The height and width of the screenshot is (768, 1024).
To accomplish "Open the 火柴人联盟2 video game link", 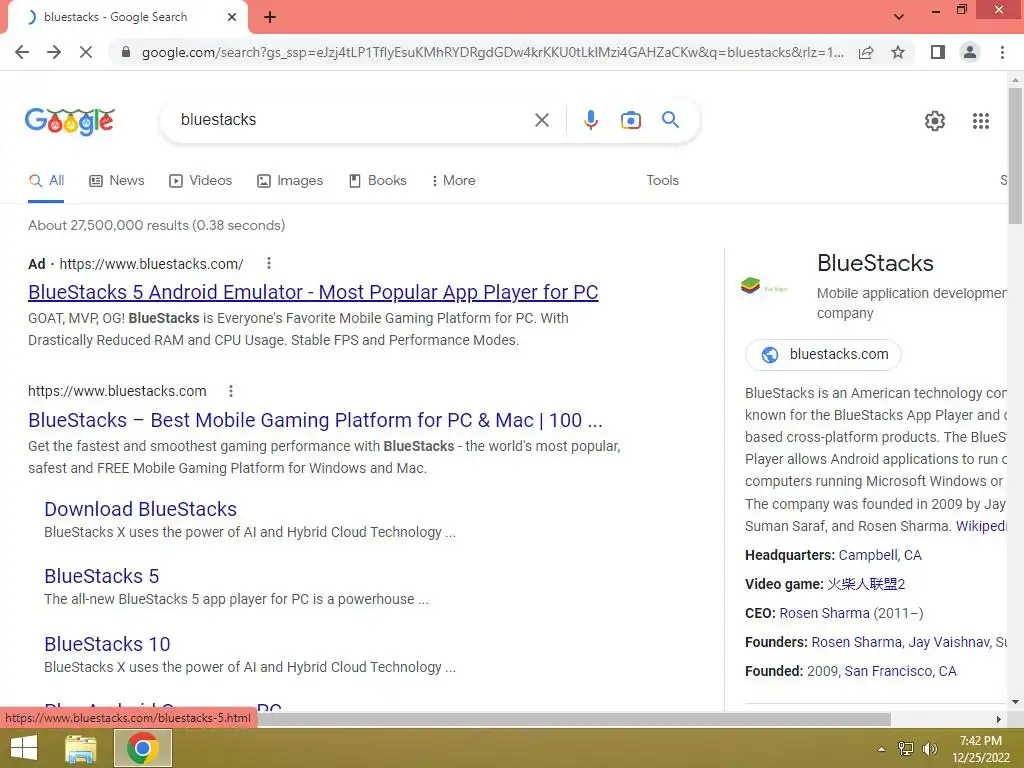I will coord(866,584).
